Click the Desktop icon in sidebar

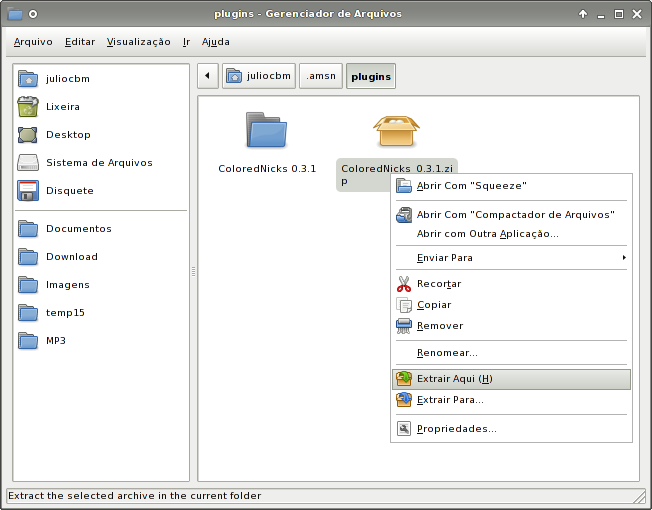28,135
